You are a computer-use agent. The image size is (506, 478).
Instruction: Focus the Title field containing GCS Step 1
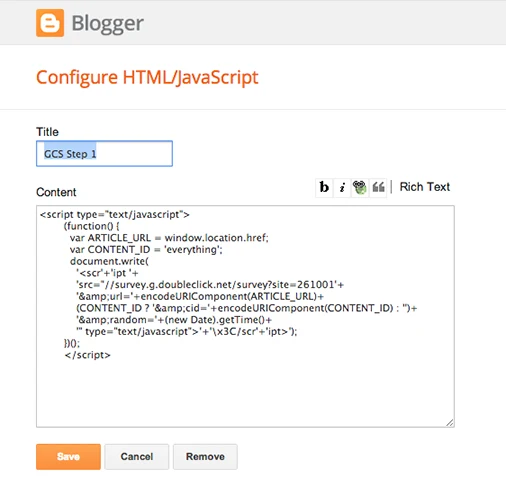click(104, 154)
